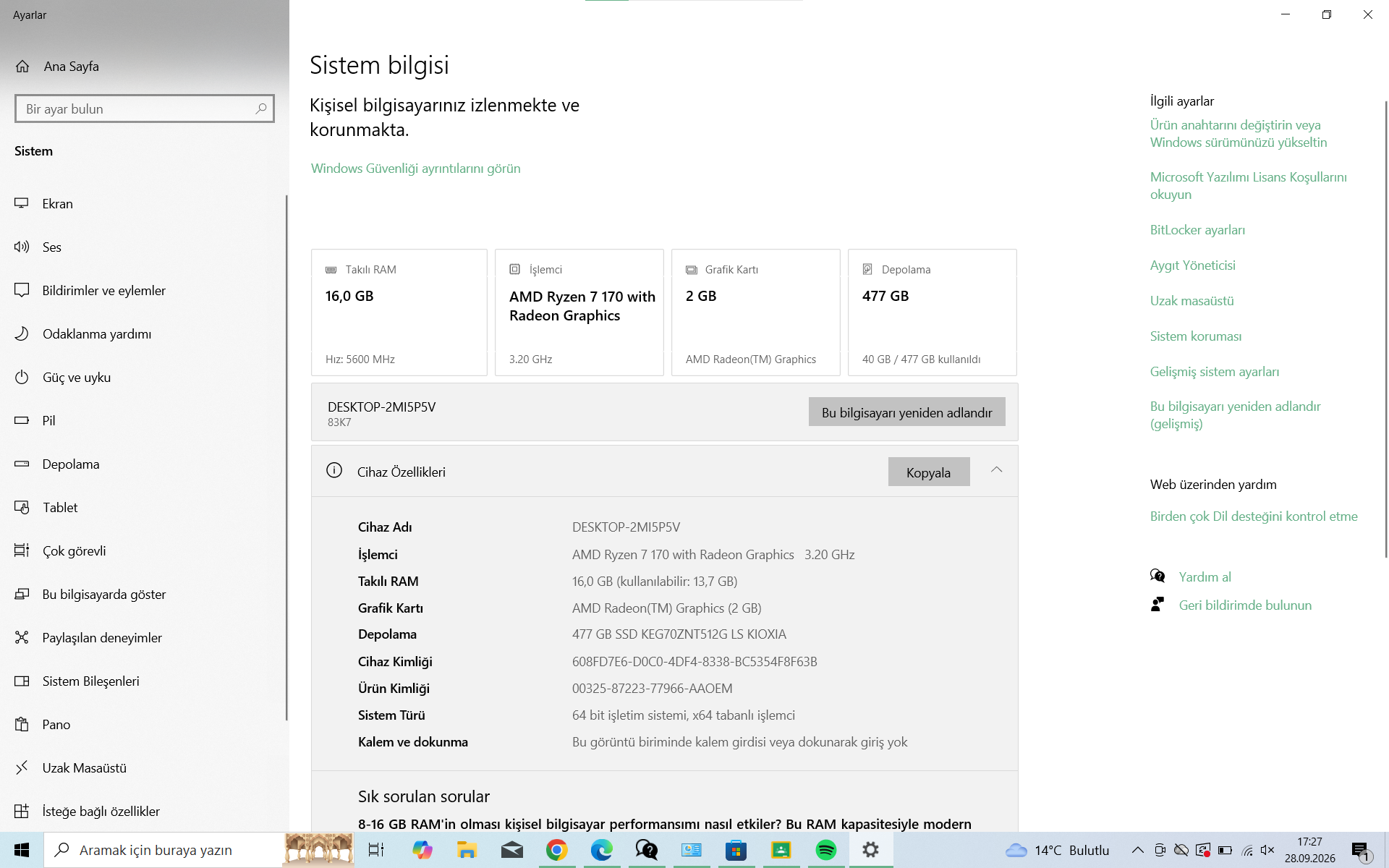Image resolution: width=1389 pixels, height=868 pixels.
Task: Click the search magnifier in settings box
Action: [x=261, y=109]
